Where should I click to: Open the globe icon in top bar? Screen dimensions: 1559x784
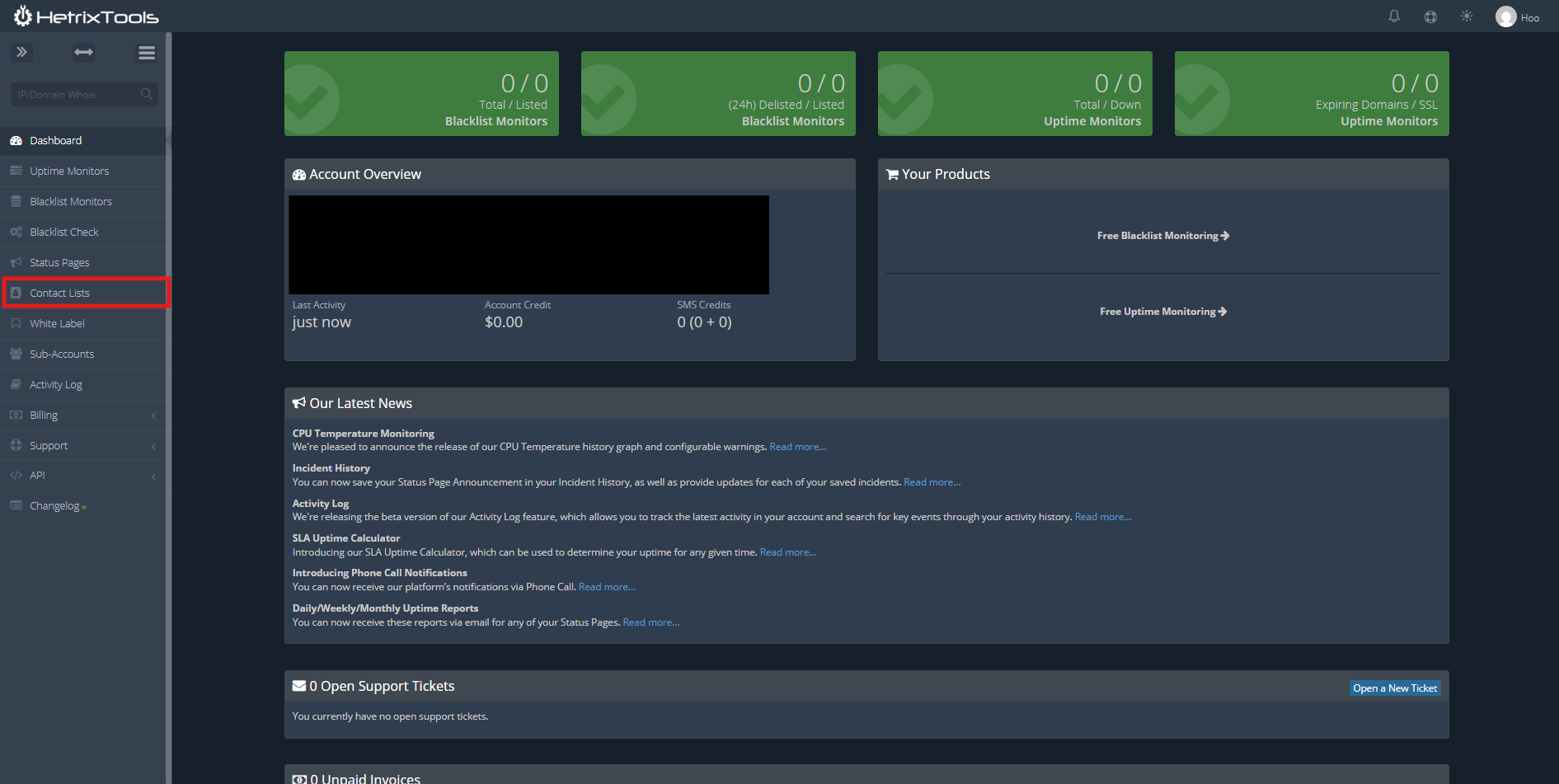(1430, 16)
